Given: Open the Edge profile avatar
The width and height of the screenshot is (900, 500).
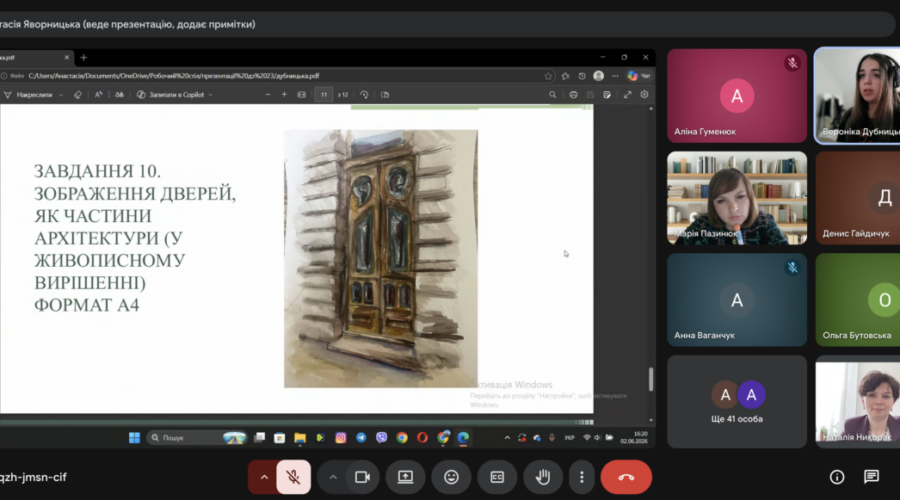Looking at the screenshot, I should [x=599, y=76].
